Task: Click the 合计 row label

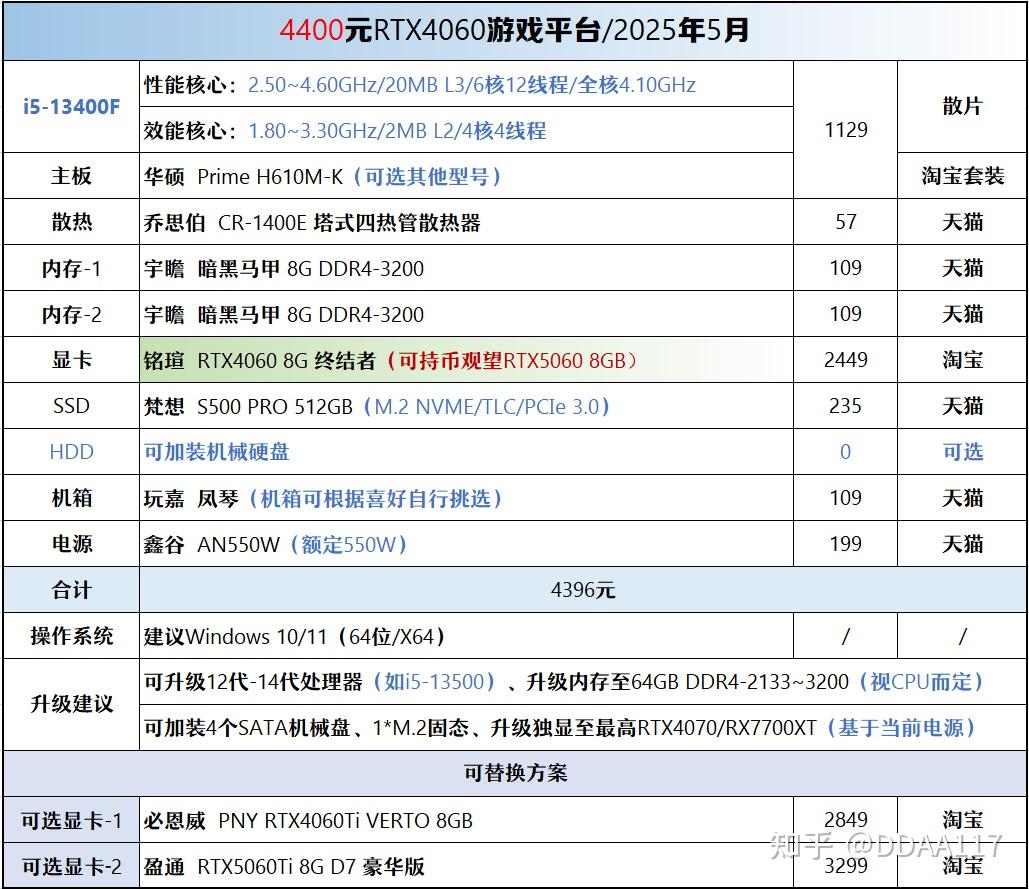Action: coord(72,590)
